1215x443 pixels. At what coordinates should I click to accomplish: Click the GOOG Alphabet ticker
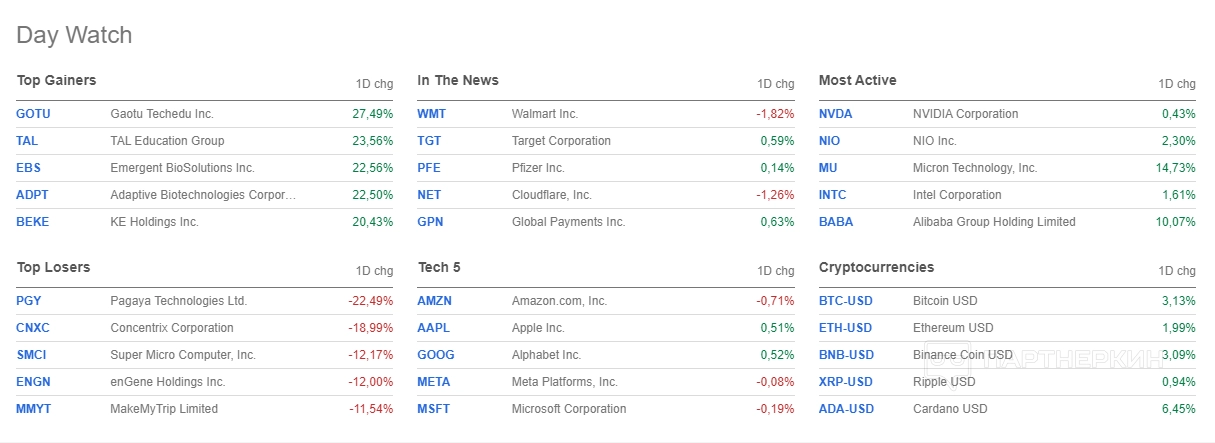pyautogui.click(x=436, y=355)
